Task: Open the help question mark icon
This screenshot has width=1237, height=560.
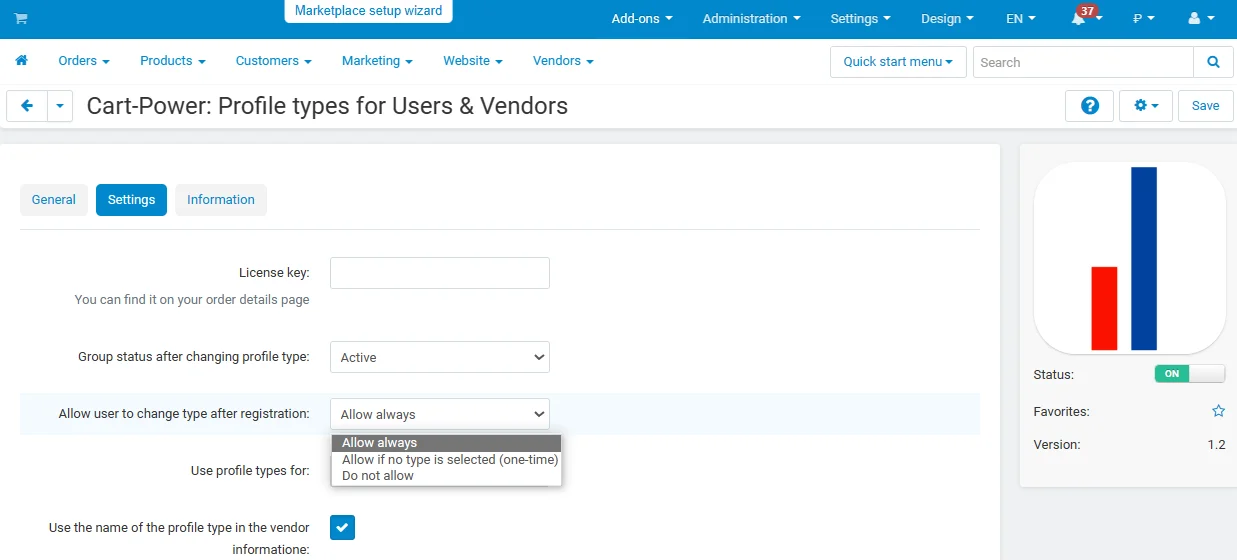Action: pos(1090,106)
